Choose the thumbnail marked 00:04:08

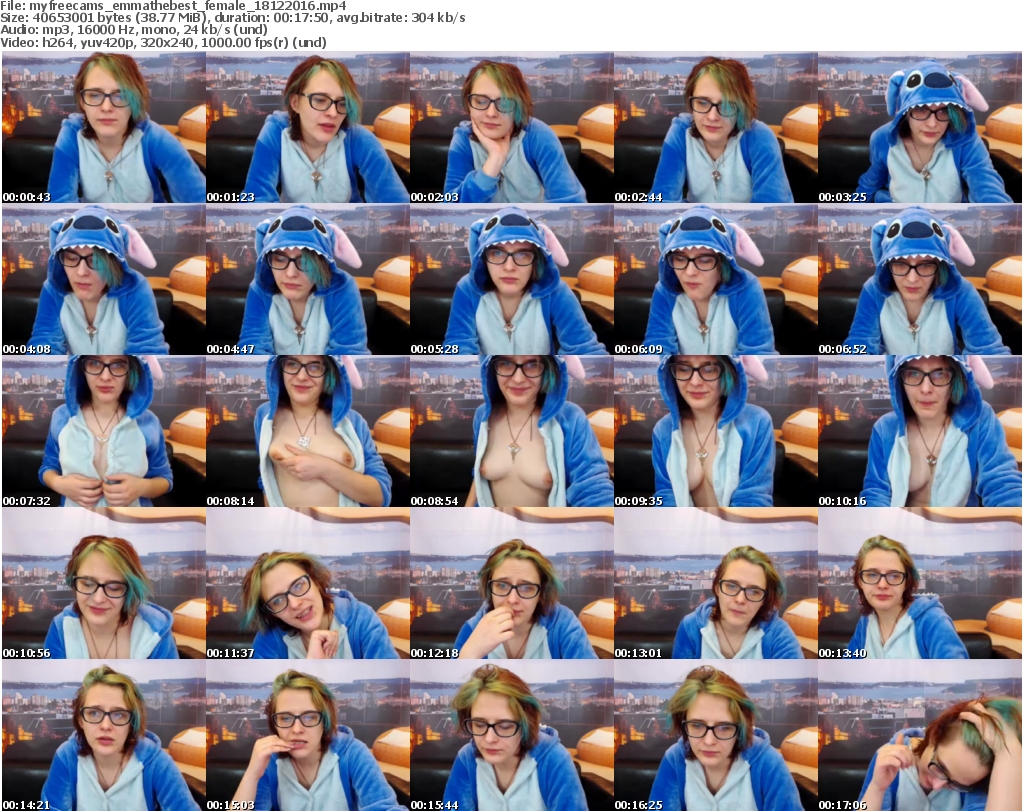point(104,279)
